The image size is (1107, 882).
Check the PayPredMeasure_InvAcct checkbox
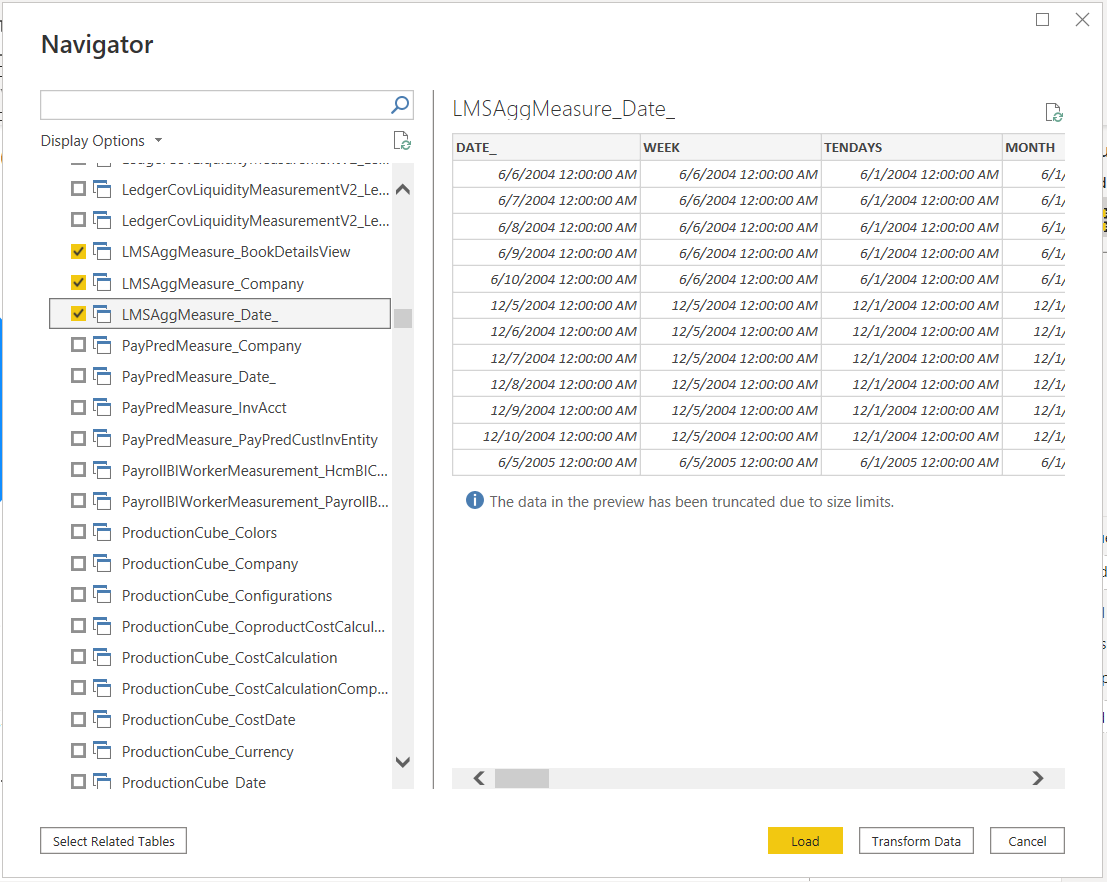[78, 408]
